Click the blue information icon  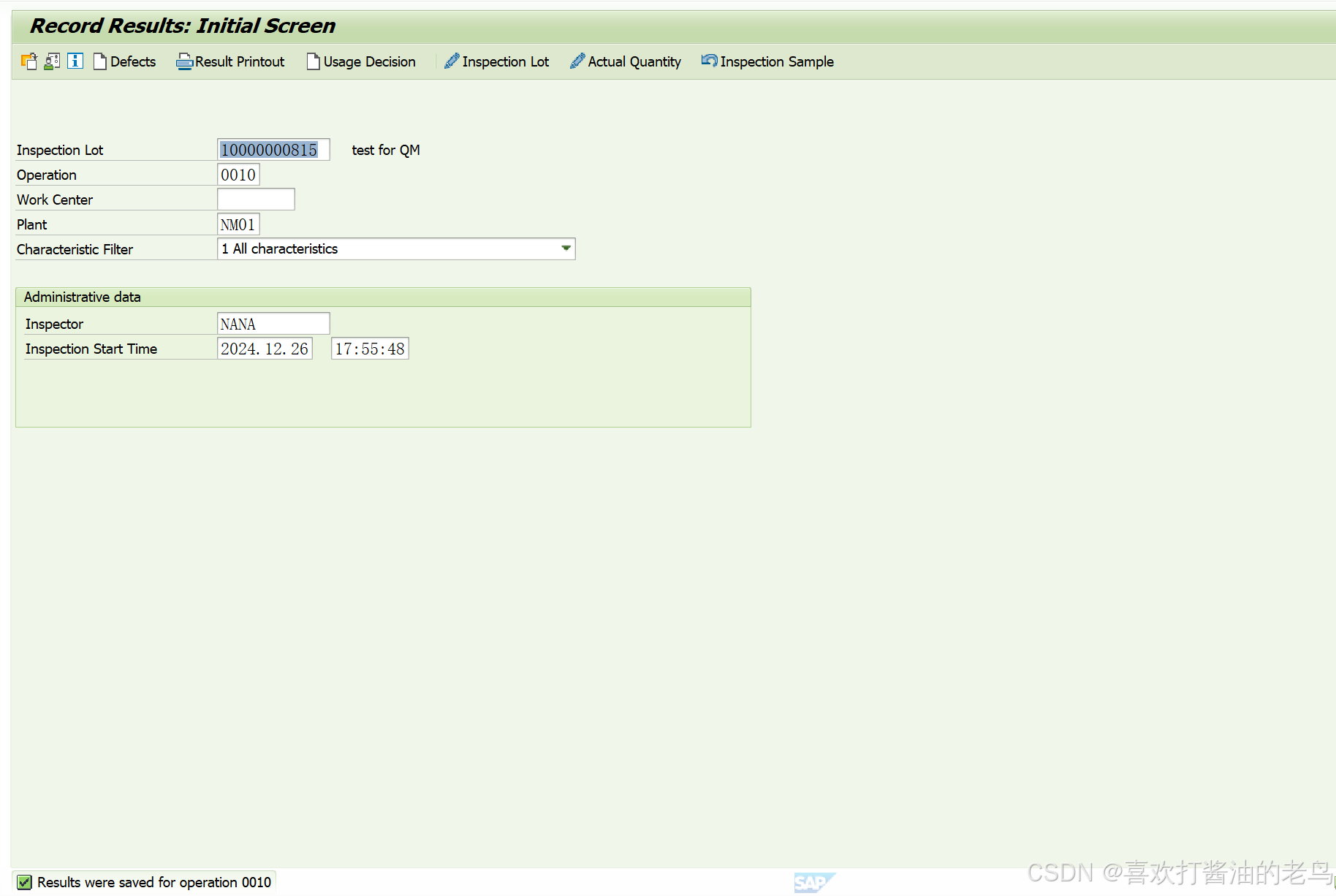click(x=75, y=61)
